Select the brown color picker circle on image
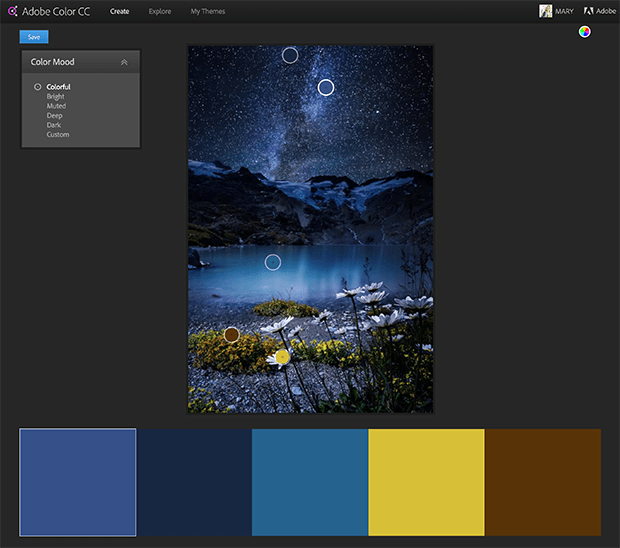The width and height of the screenshot is (620, 548). click(x=232, y=334)
